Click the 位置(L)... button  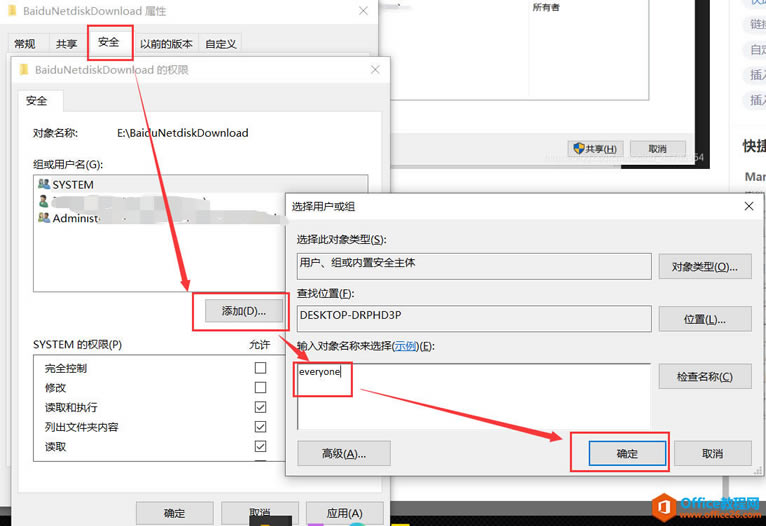click(704, 319)
